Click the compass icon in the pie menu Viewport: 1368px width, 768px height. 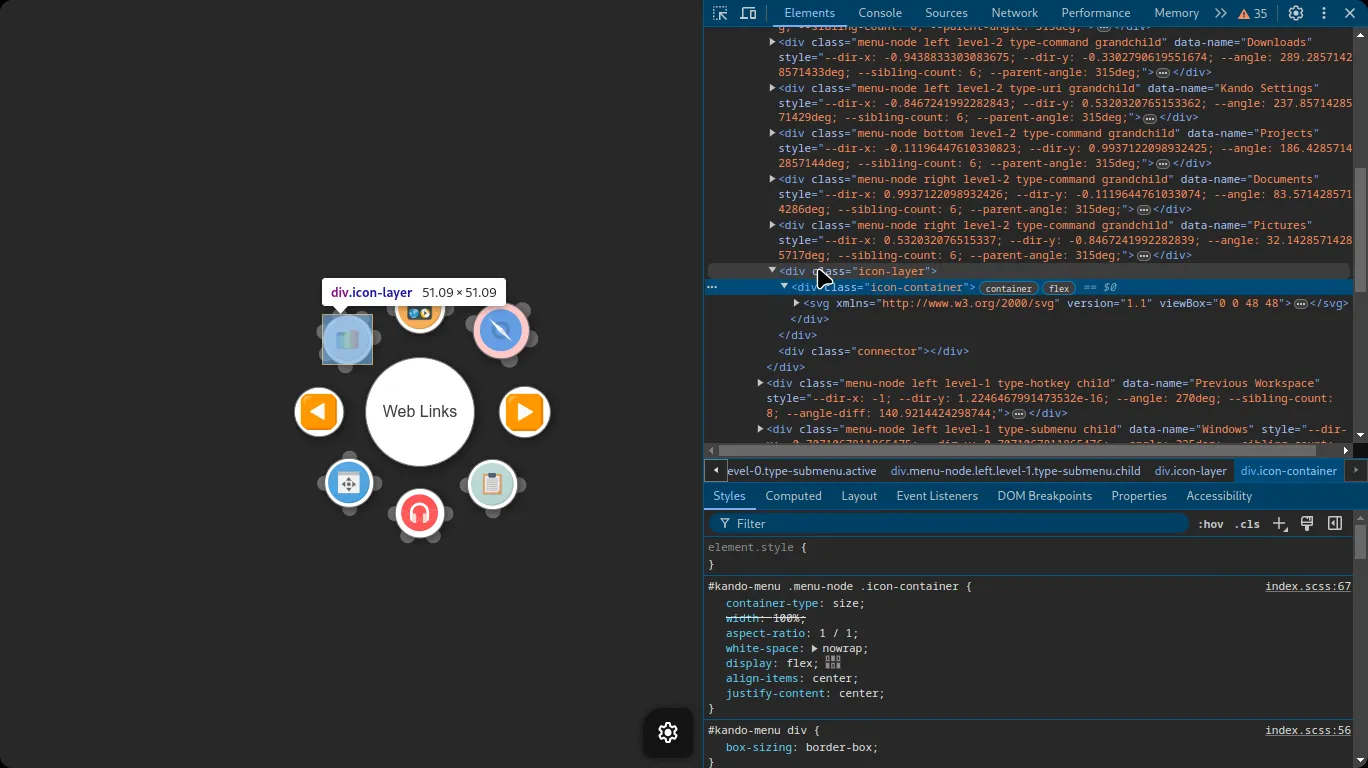point(501,331)
